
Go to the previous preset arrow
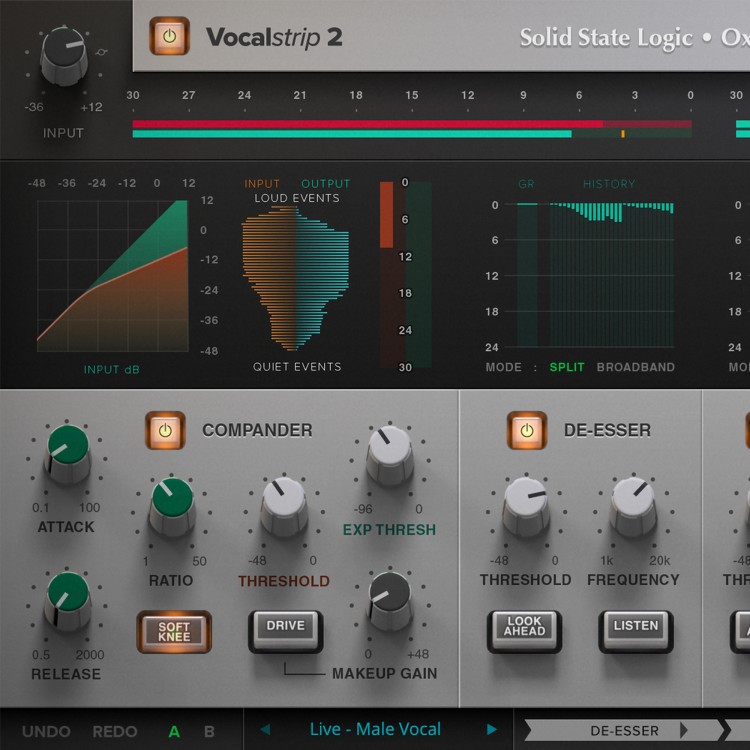(265, 729)
